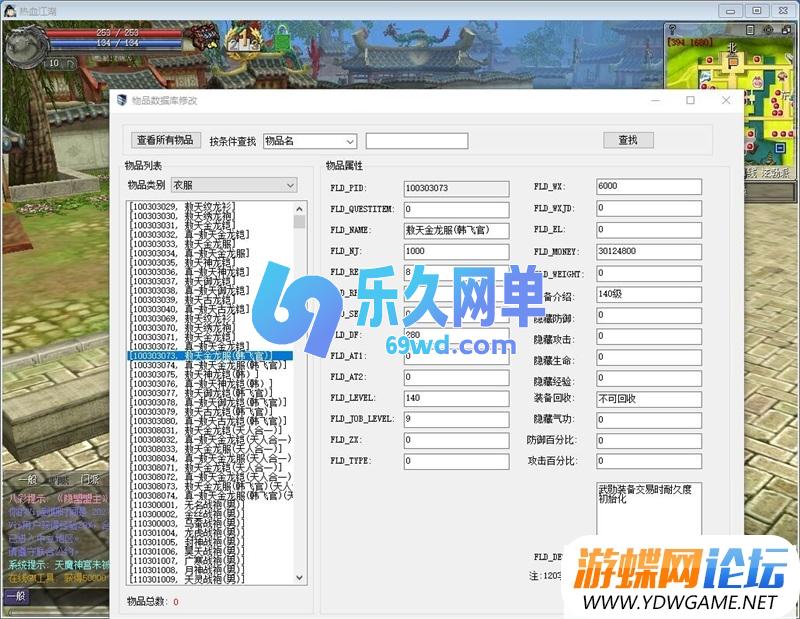Select the highlighted item 100303073
The width and height of the screenshot is (800, 619).
point(210,355)
